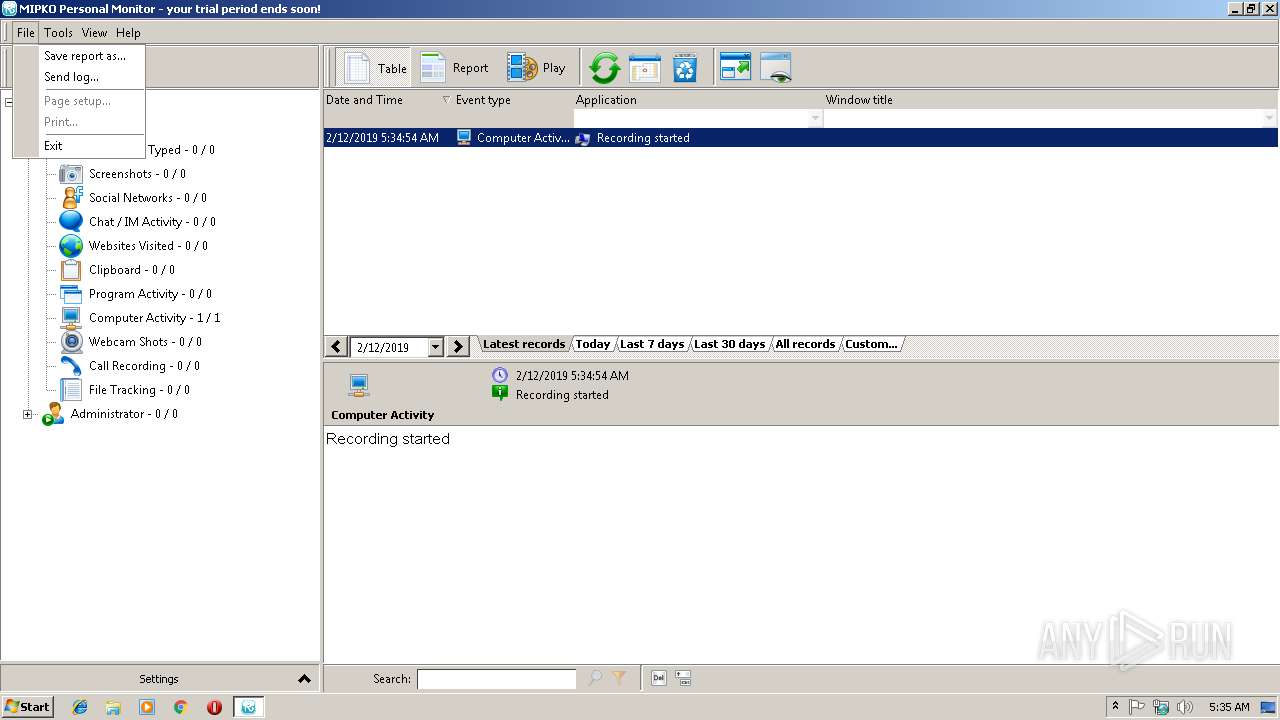
Task: Switch to All records tab
Action: click(805, 344)
